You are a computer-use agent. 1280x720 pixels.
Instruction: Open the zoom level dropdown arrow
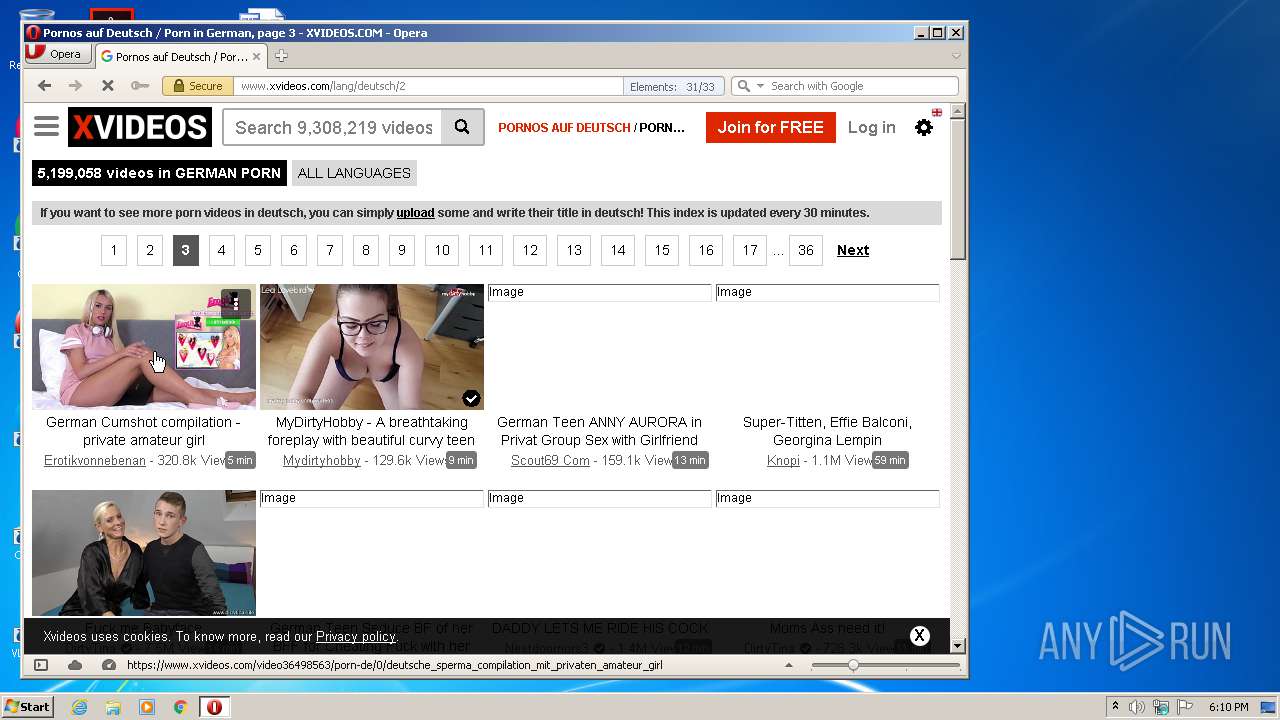click(x=788, y=665)
